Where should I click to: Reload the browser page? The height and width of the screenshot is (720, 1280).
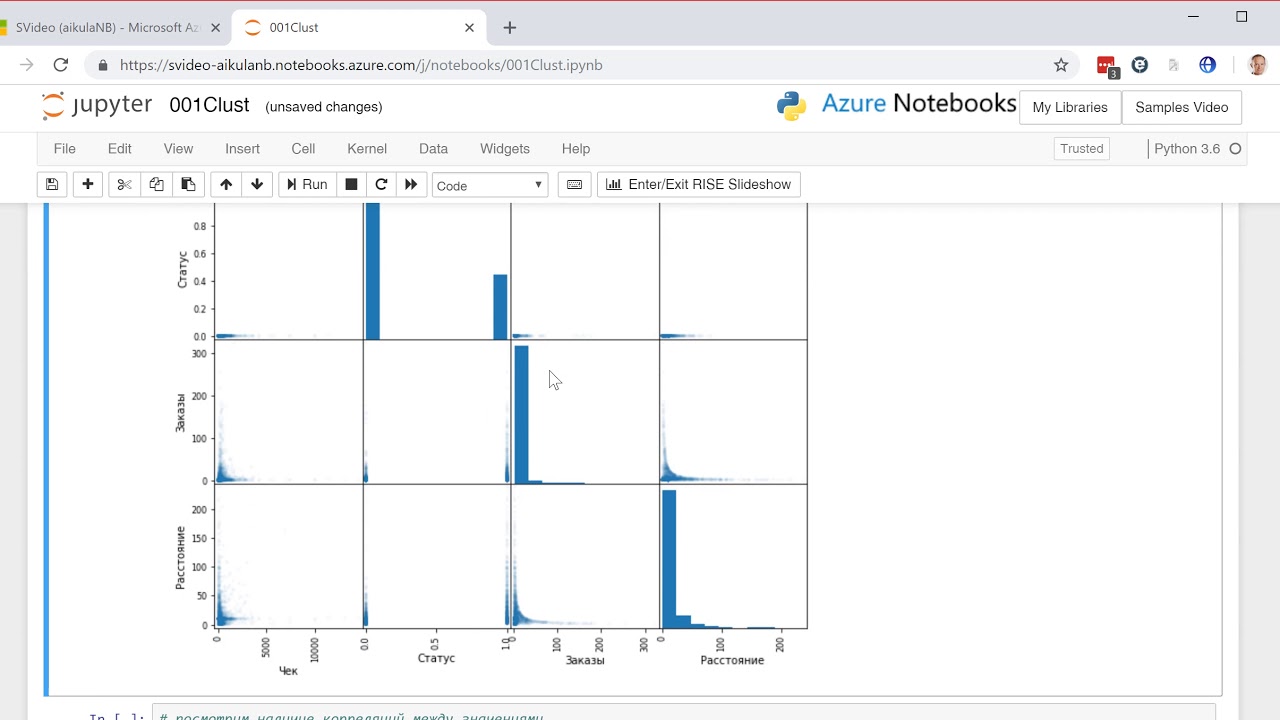[61, 65]
